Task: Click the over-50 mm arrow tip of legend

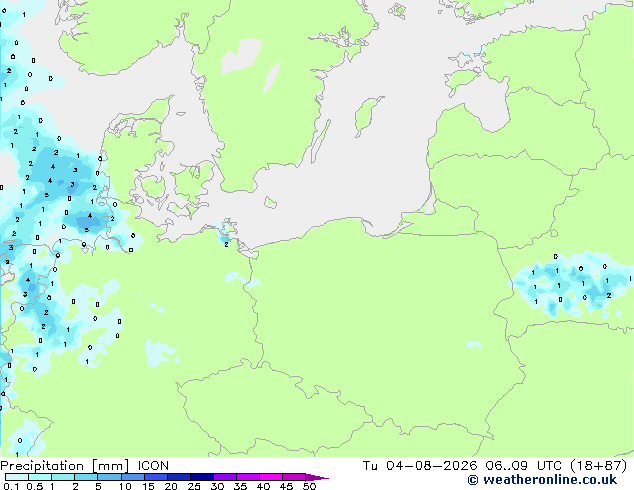Action: (x=317, y=477)
